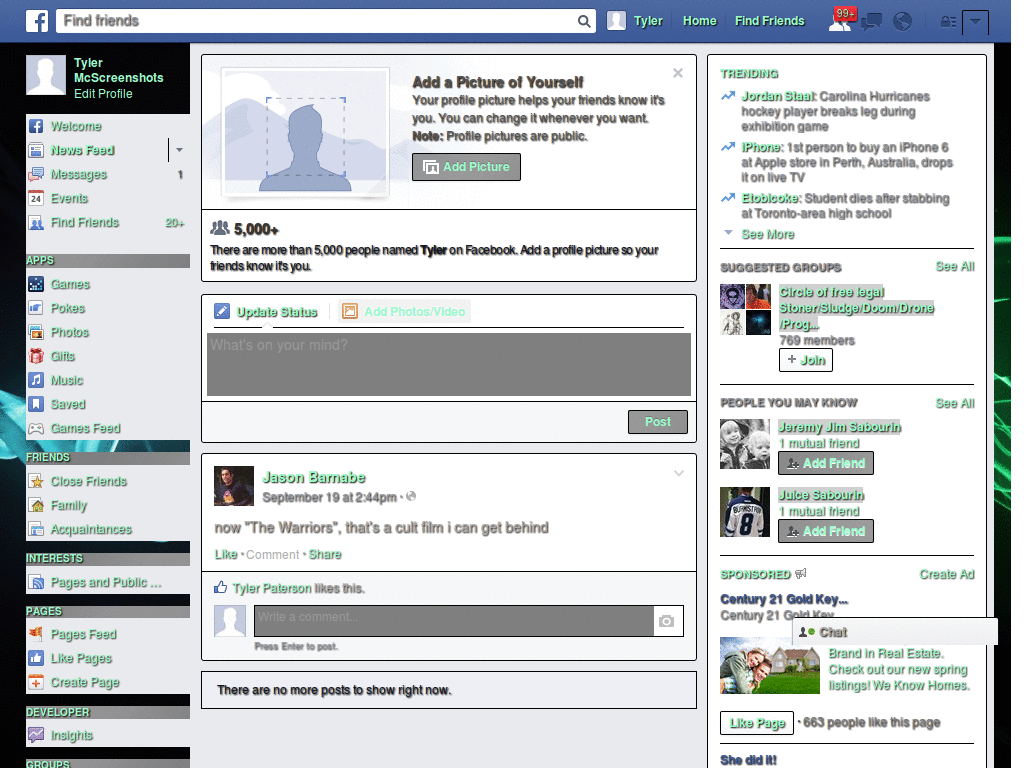The height and width of the screenshot is (768, 1024).
Task: Click the Find friends search box
Action: click(317, 21)
